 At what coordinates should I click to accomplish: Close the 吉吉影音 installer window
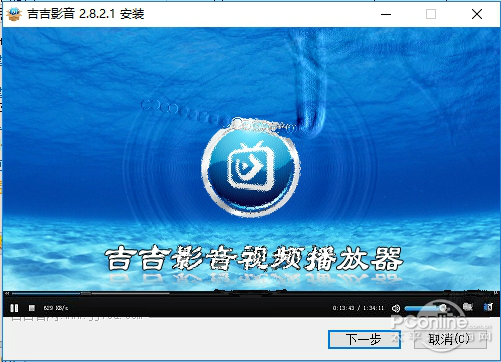[477, 14]
